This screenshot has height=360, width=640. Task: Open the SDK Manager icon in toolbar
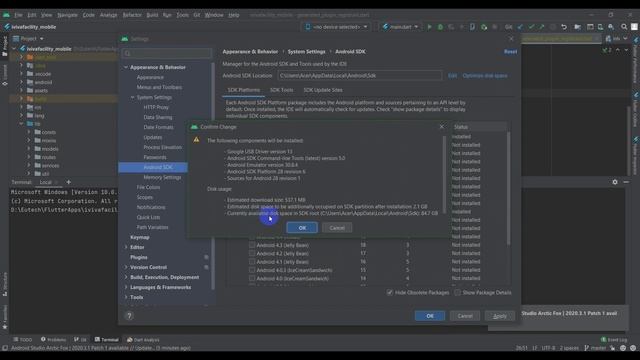pos(611,27)
